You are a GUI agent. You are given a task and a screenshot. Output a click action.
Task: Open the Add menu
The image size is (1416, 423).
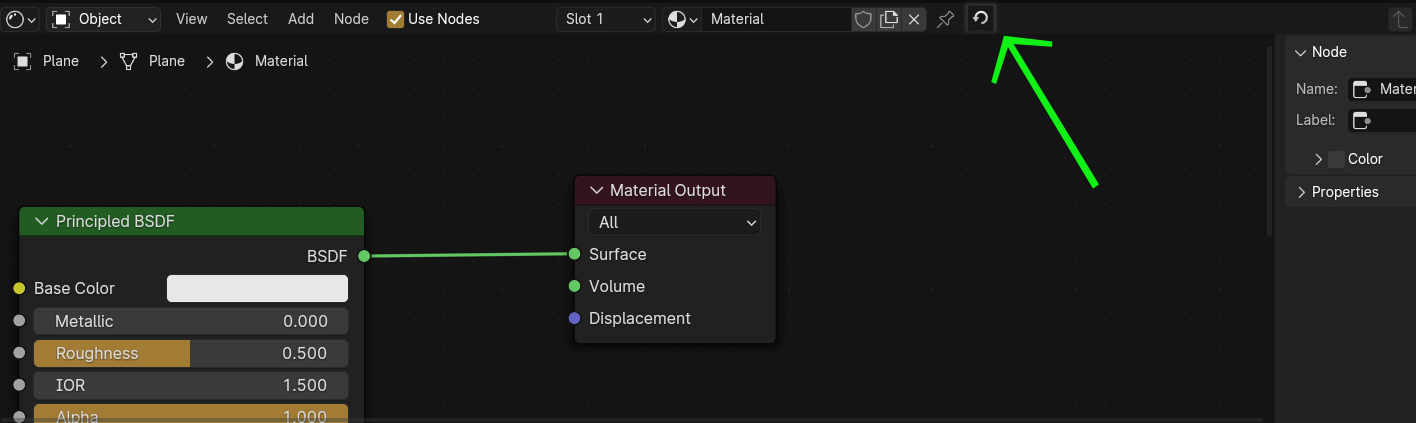click(301, 19)
